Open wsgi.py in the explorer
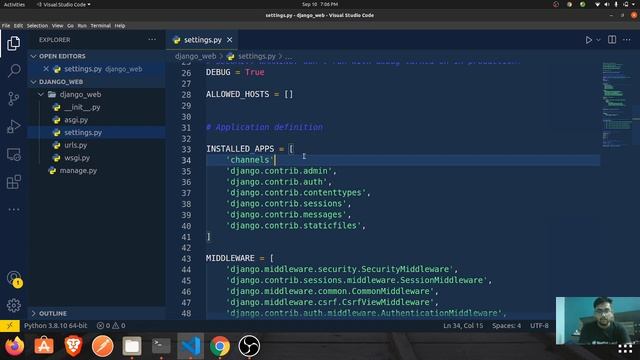The image size is (640, 360). pos(77,158)
